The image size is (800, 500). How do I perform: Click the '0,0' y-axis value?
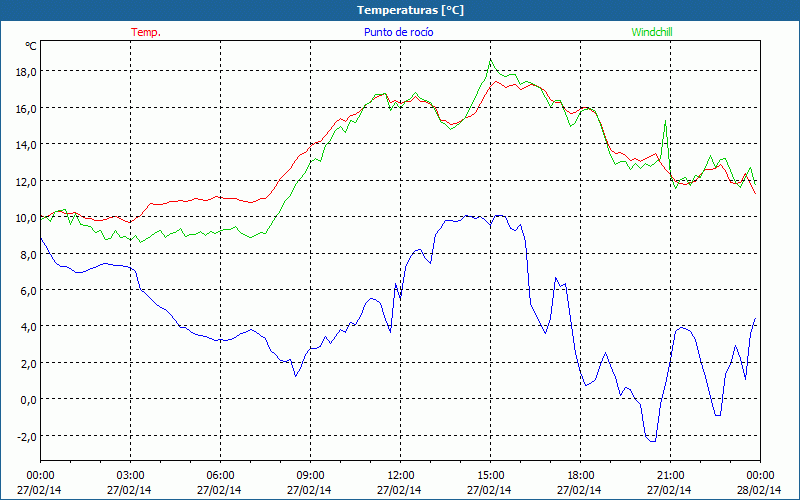coord(29,400)
